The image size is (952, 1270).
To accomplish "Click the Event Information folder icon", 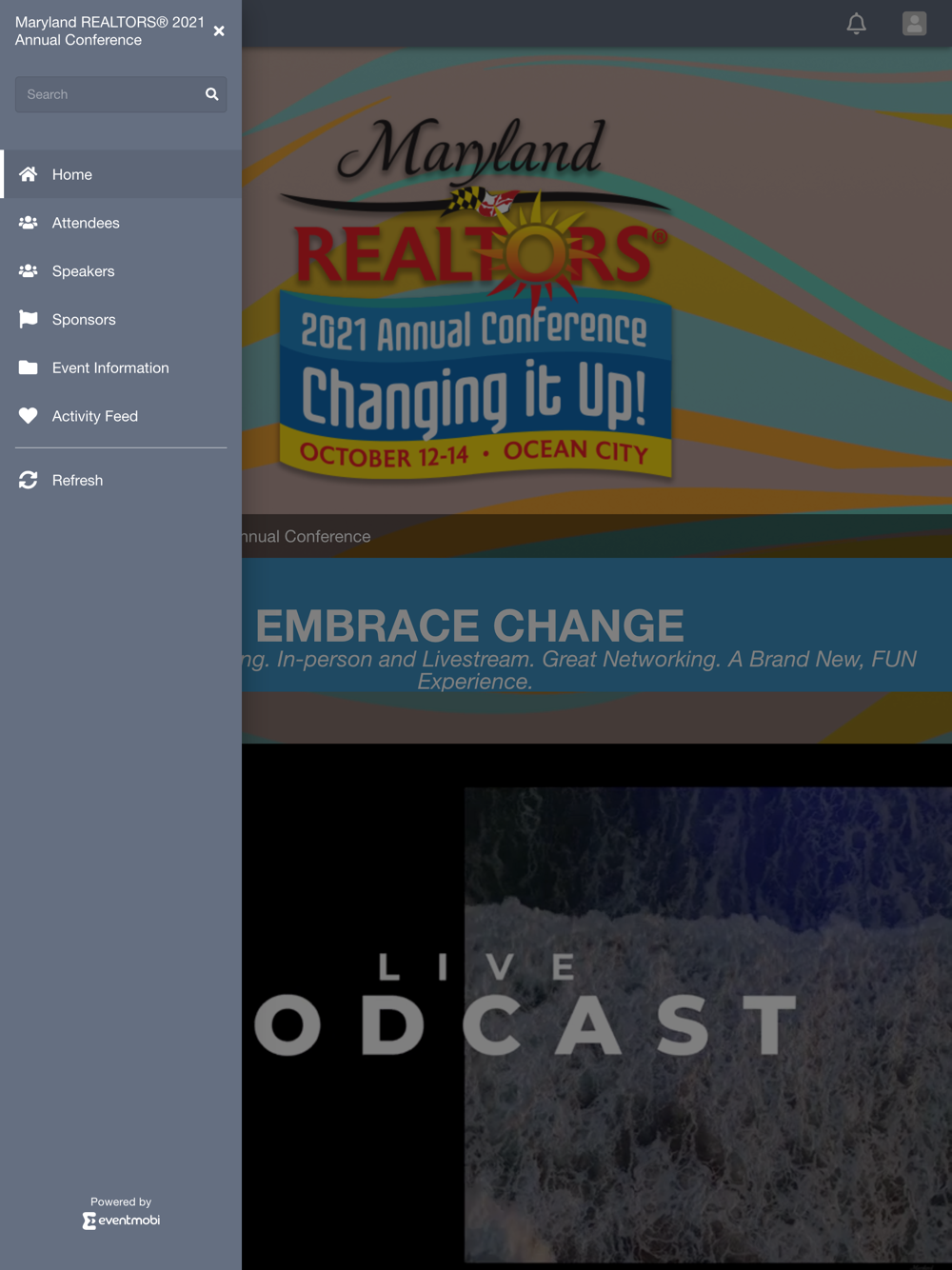I will [29, 368].
